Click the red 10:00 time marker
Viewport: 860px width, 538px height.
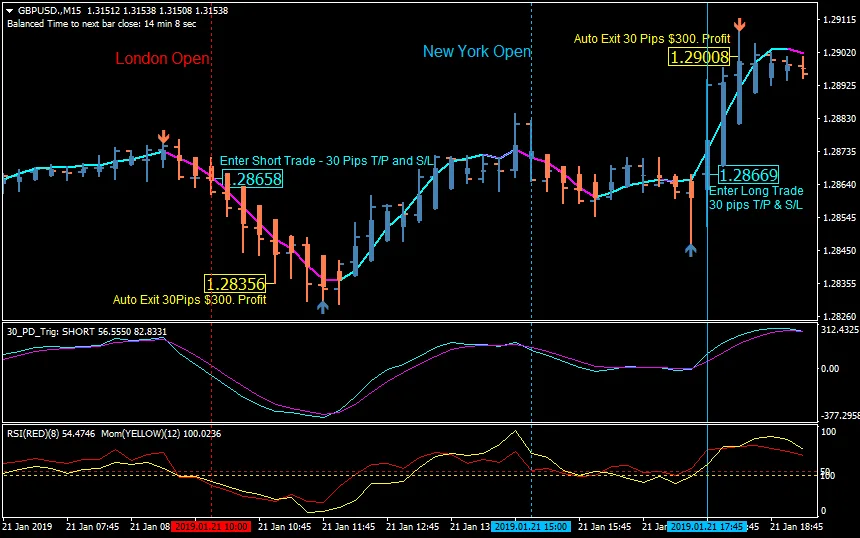[x=210, y=526]
